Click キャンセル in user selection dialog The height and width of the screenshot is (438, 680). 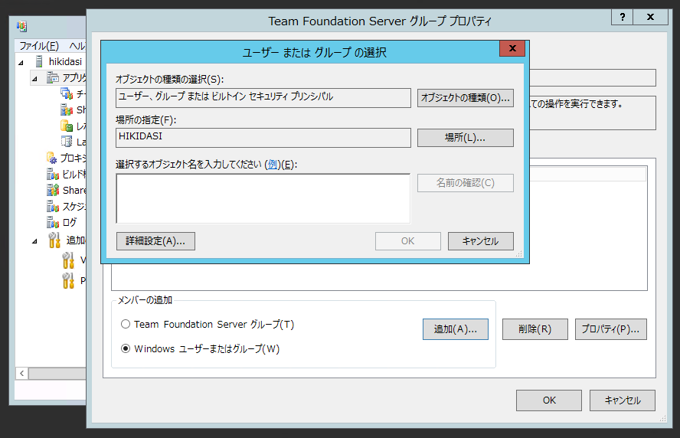coord(481,241)
